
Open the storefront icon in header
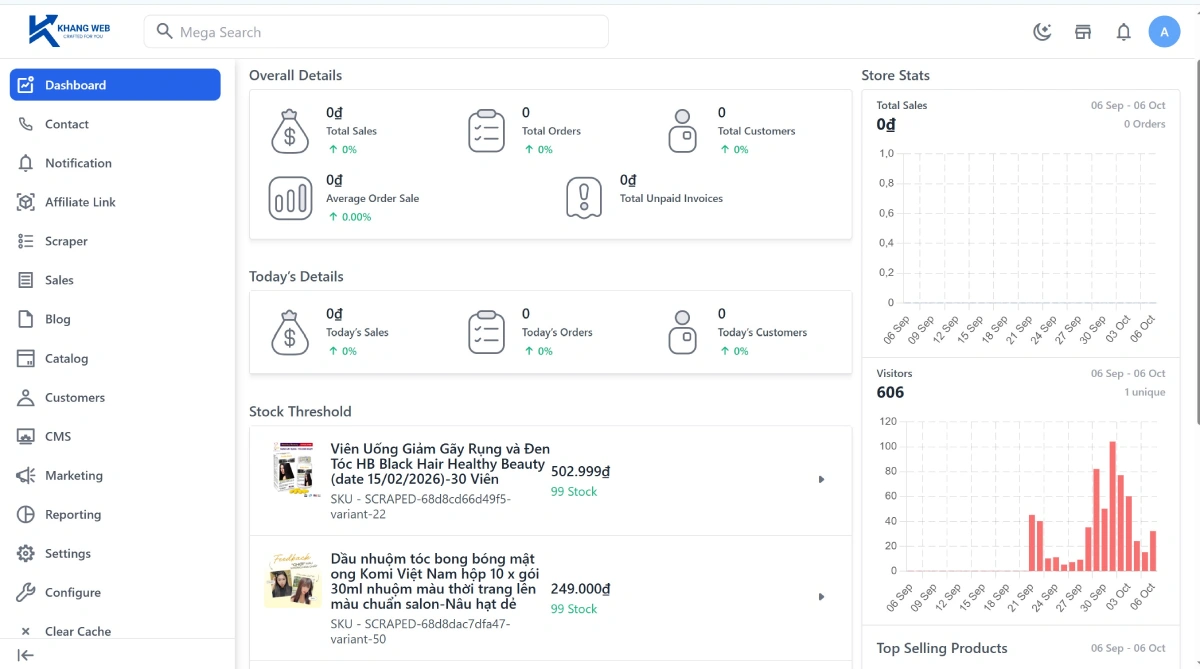(1083, 32)
